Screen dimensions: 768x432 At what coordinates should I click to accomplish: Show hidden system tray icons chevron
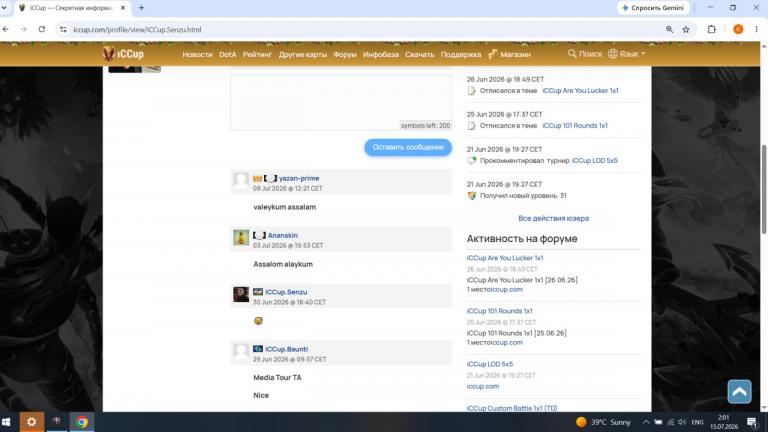[646, 422]
